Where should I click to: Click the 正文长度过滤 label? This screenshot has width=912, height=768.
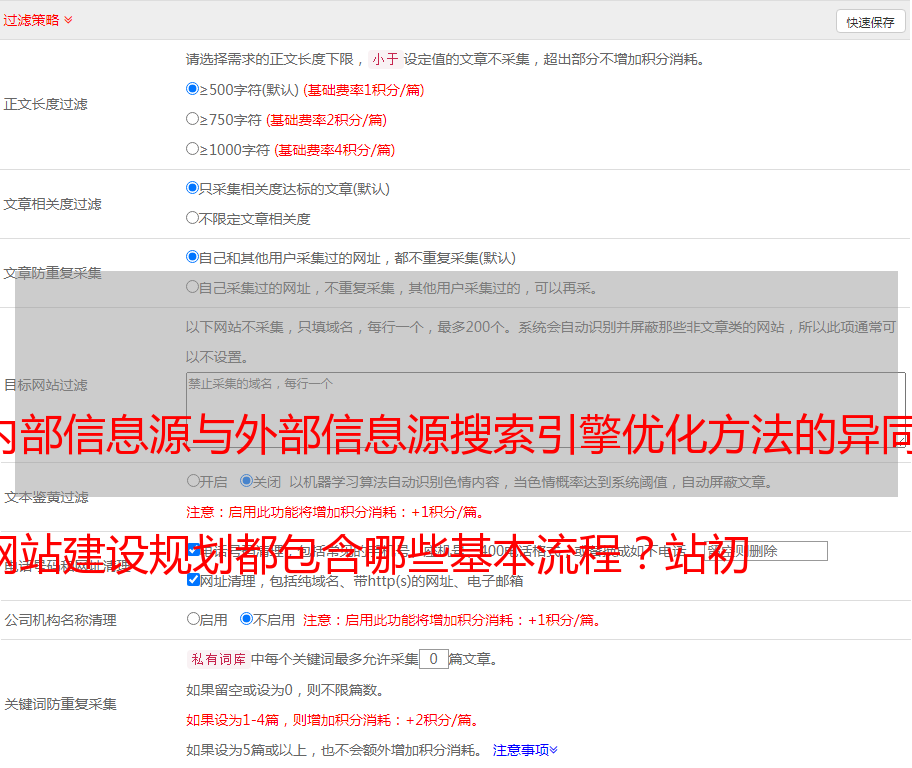pos(45,104)
